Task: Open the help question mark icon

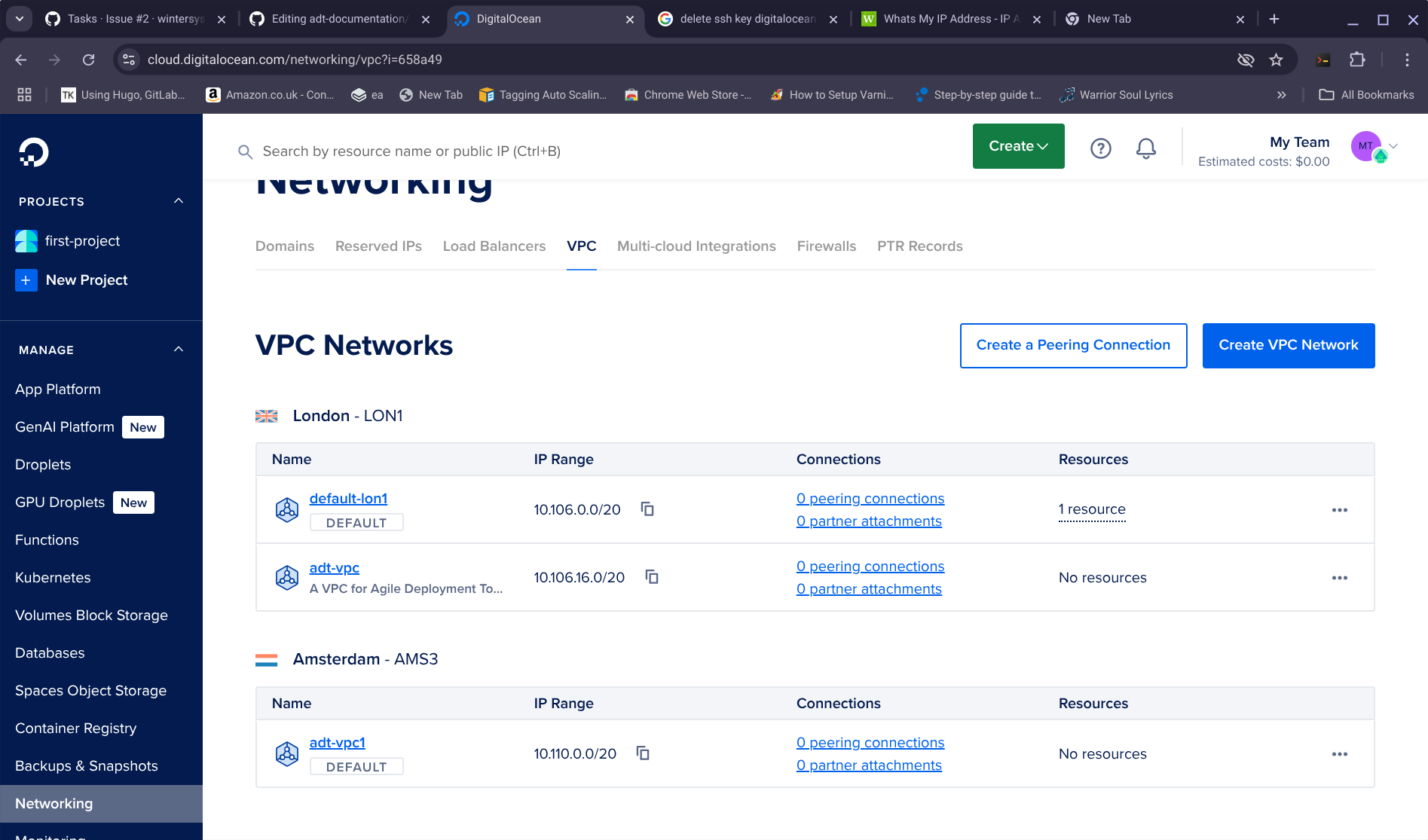Action: [x=1100, y=148]
